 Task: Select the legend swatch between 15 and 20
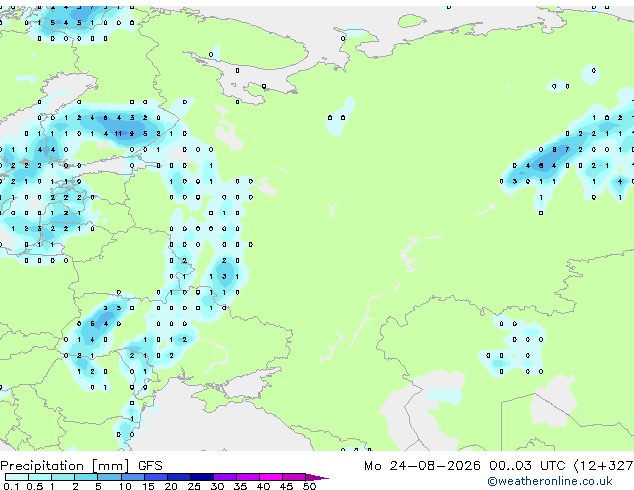[x=155, y=477]
